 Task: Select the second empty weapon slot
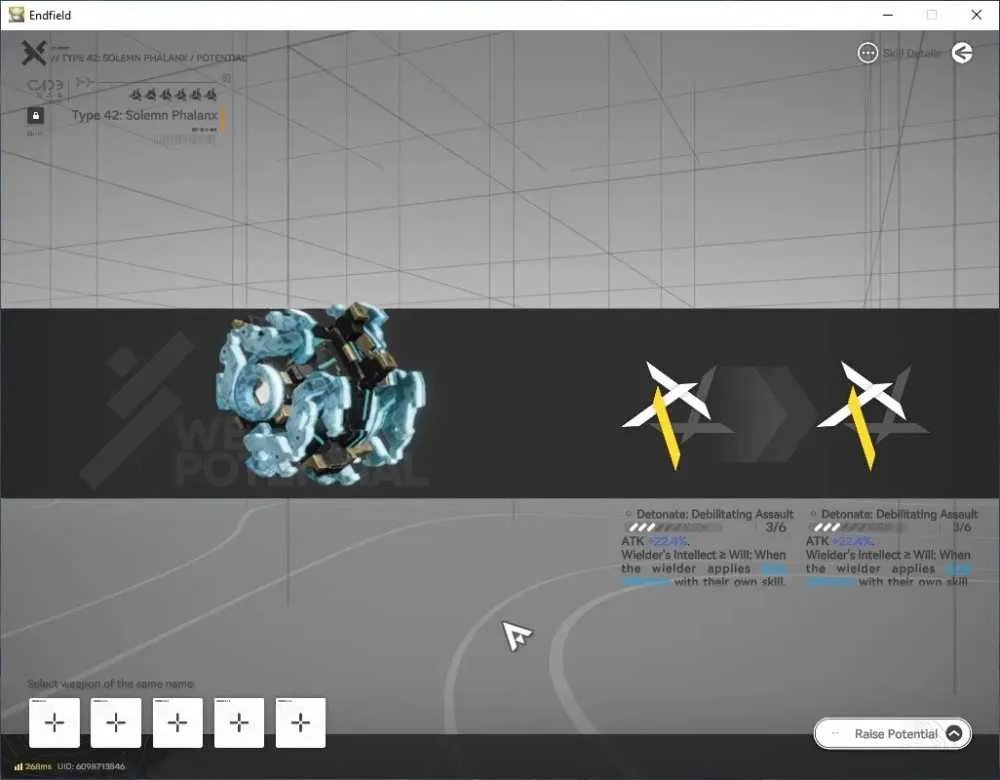[115, 723]
